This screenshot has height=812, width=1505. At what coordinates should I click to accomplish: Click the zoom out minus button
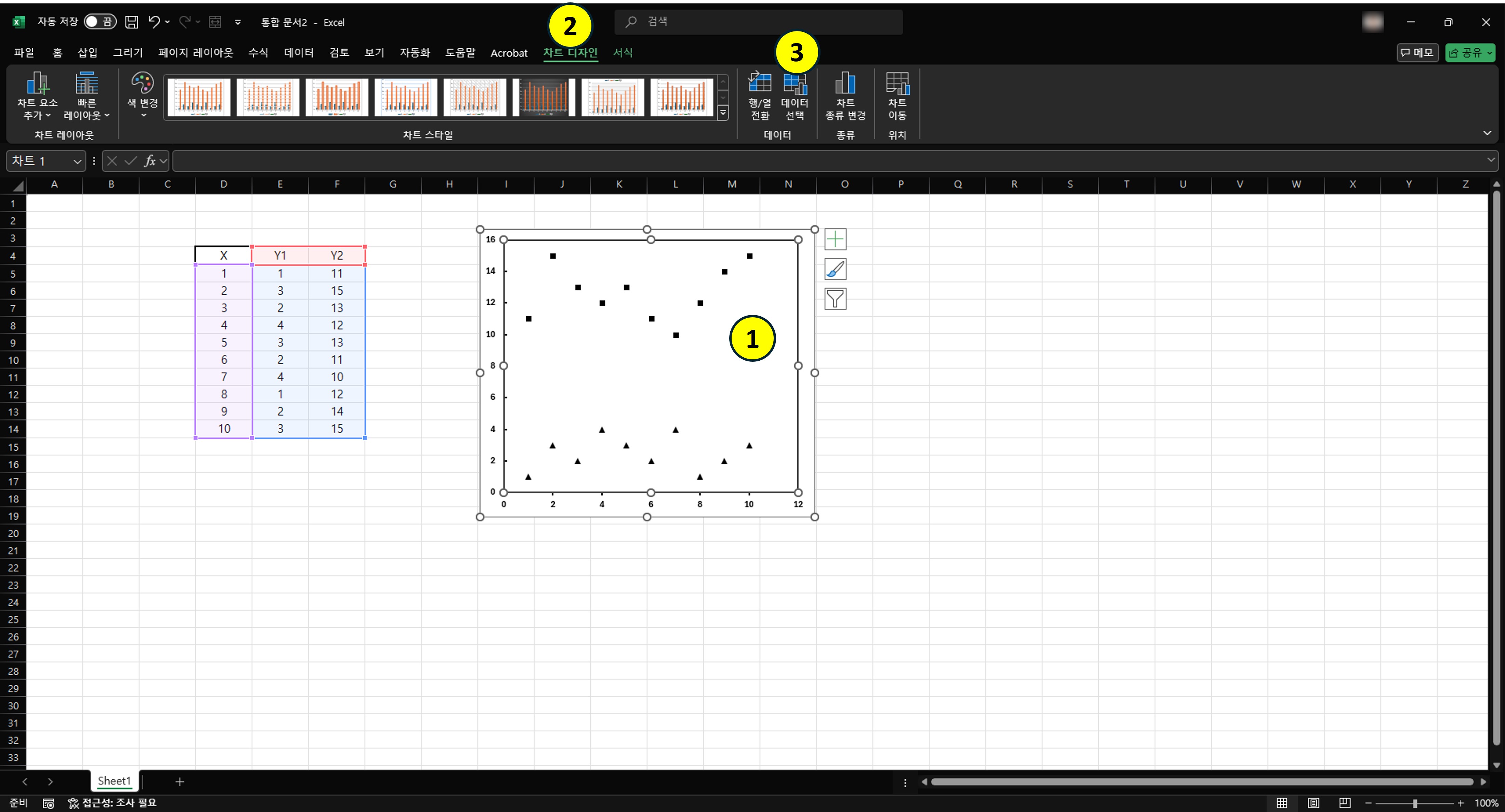click(1368, 803)
